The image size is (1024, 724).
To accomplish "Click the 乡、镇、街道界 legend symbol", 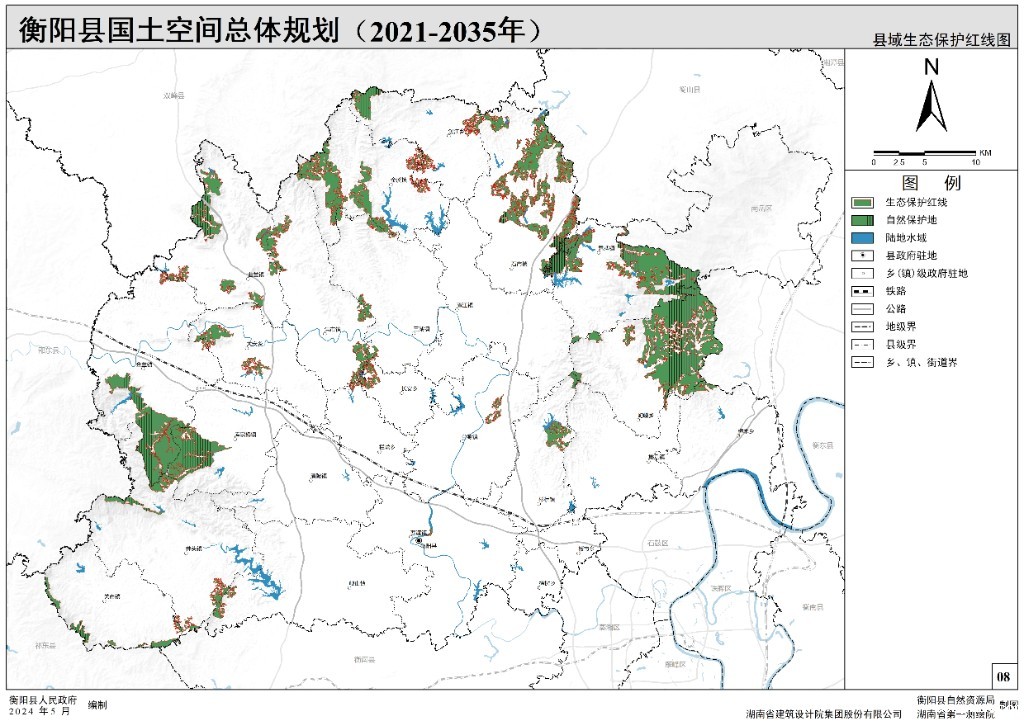I will point(864,363).
